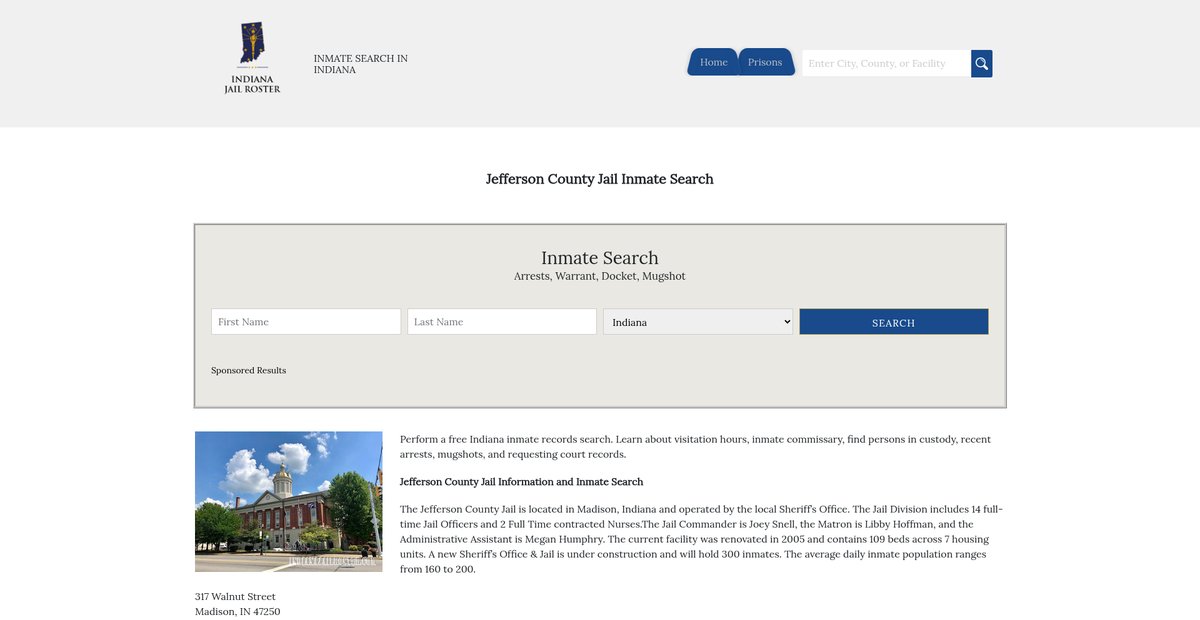Click the 'Jail Information and Inmate Search' subheading
This screenshot has width=1200, height=620.
(x=521, y=482)
